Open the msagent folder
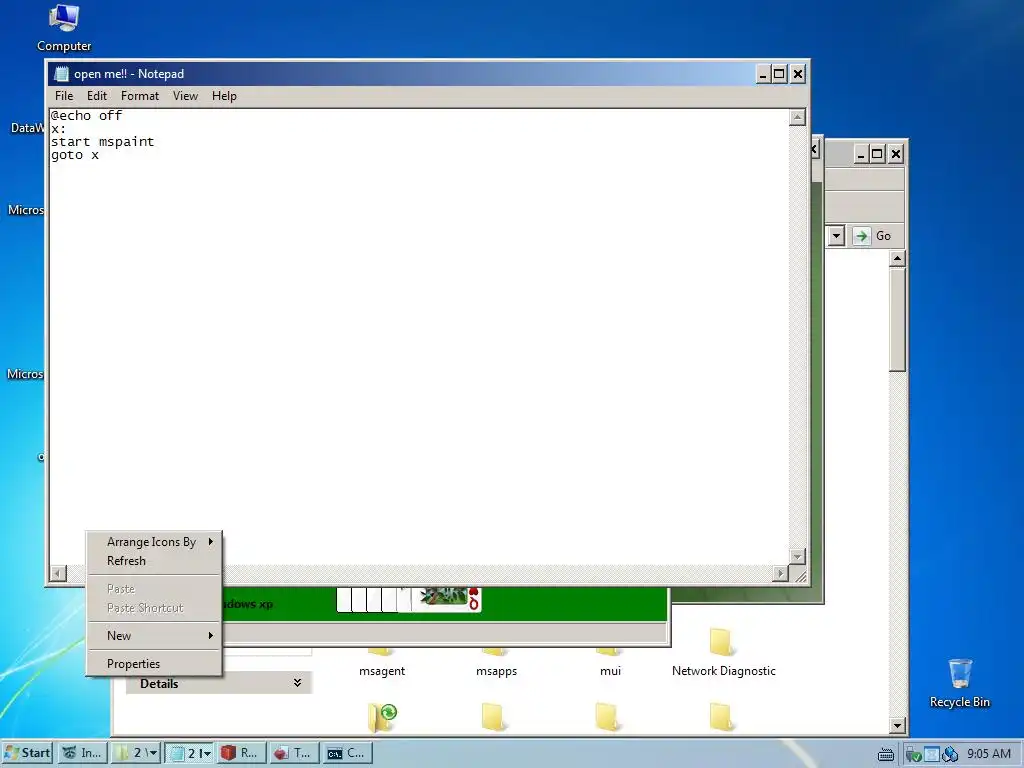The image size is (1024, 768). pos(381,661)
